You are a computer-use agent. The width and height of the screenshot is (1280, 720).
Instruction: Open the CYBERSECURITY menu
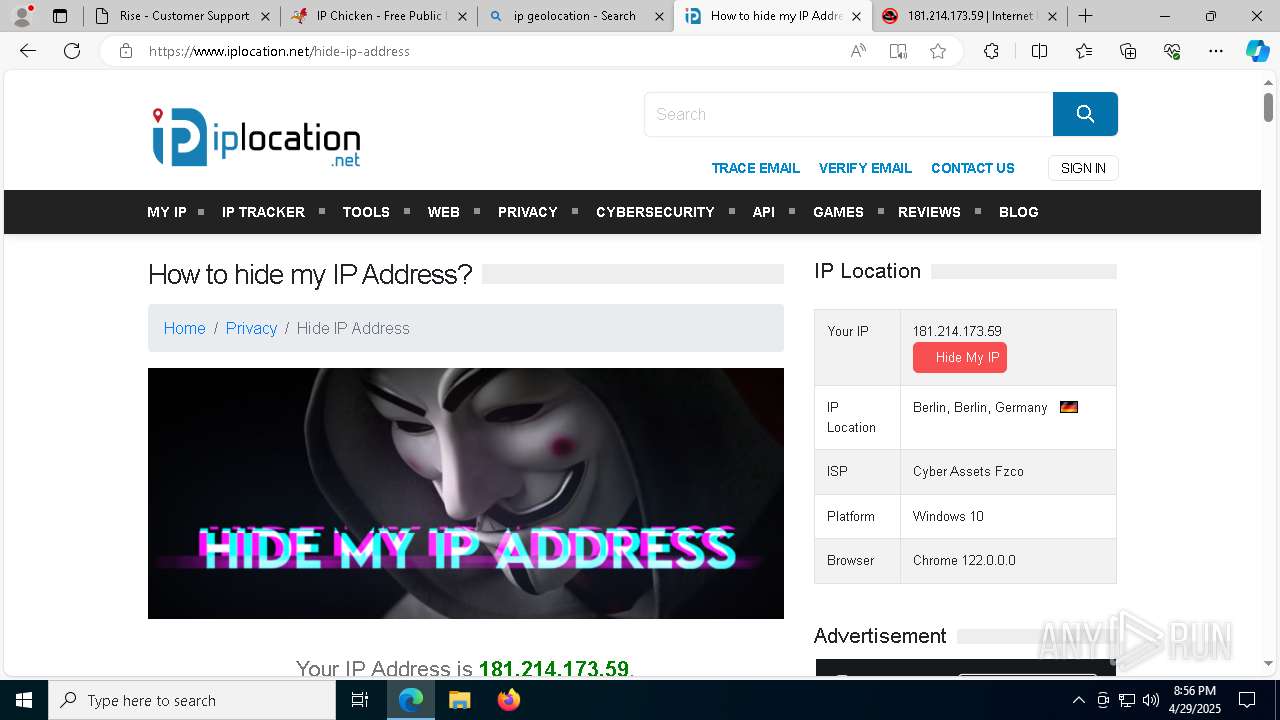655,212
